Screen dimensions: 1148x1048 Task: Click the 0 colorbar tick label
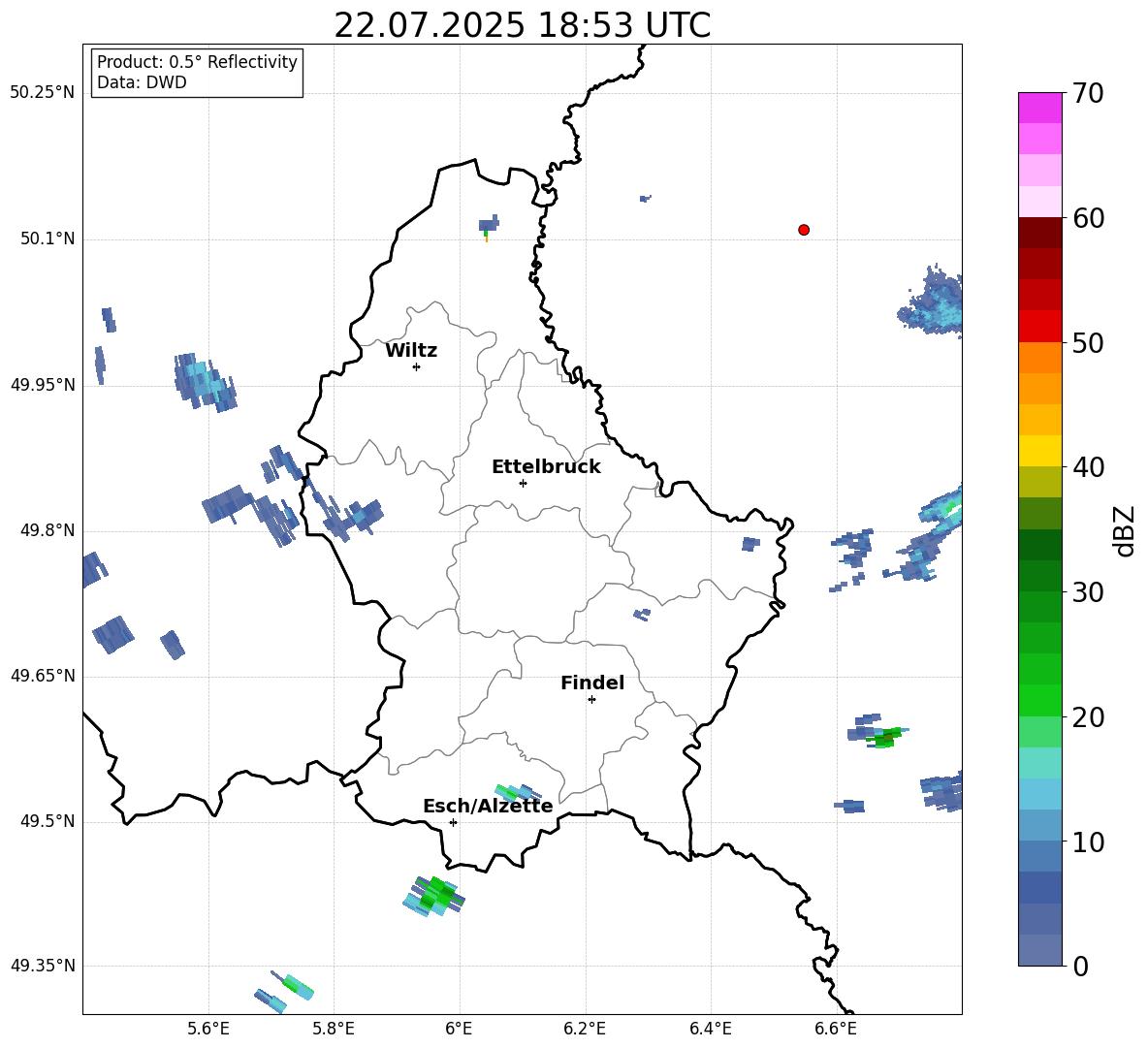pos(1079,967)
